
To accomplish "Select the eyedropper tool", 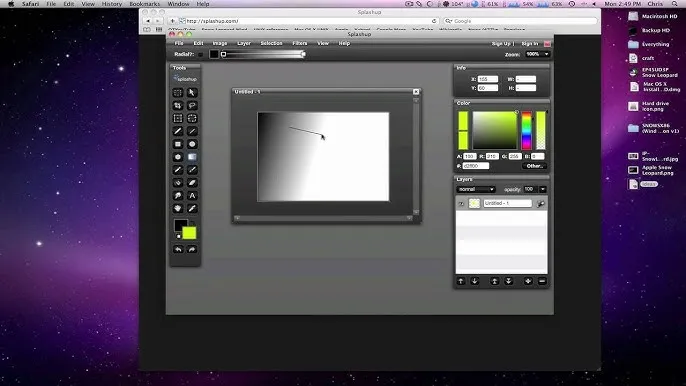I will click(192, 208).
